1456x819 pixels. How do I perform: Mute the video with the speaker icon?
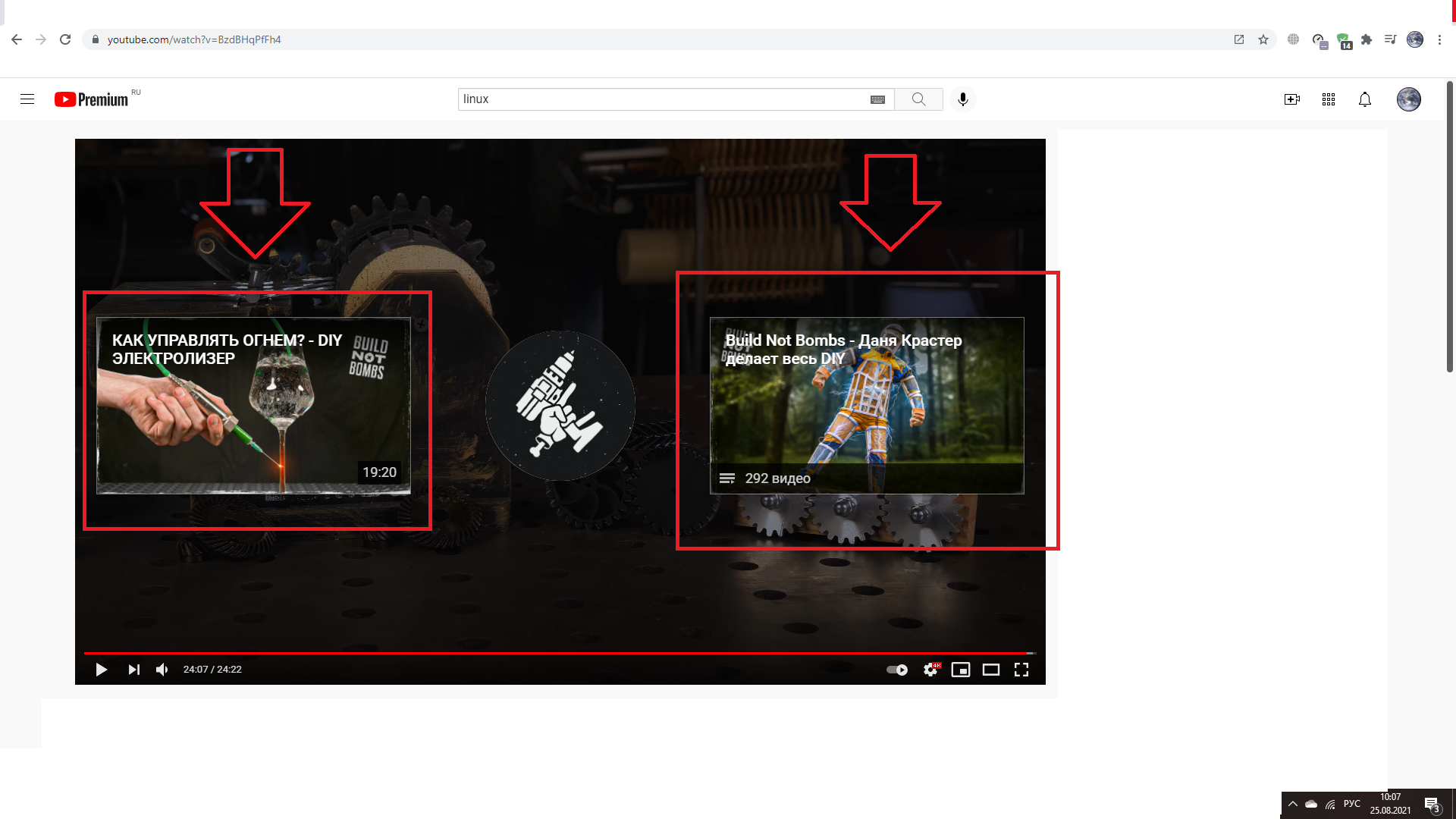(x=162, y=670)
